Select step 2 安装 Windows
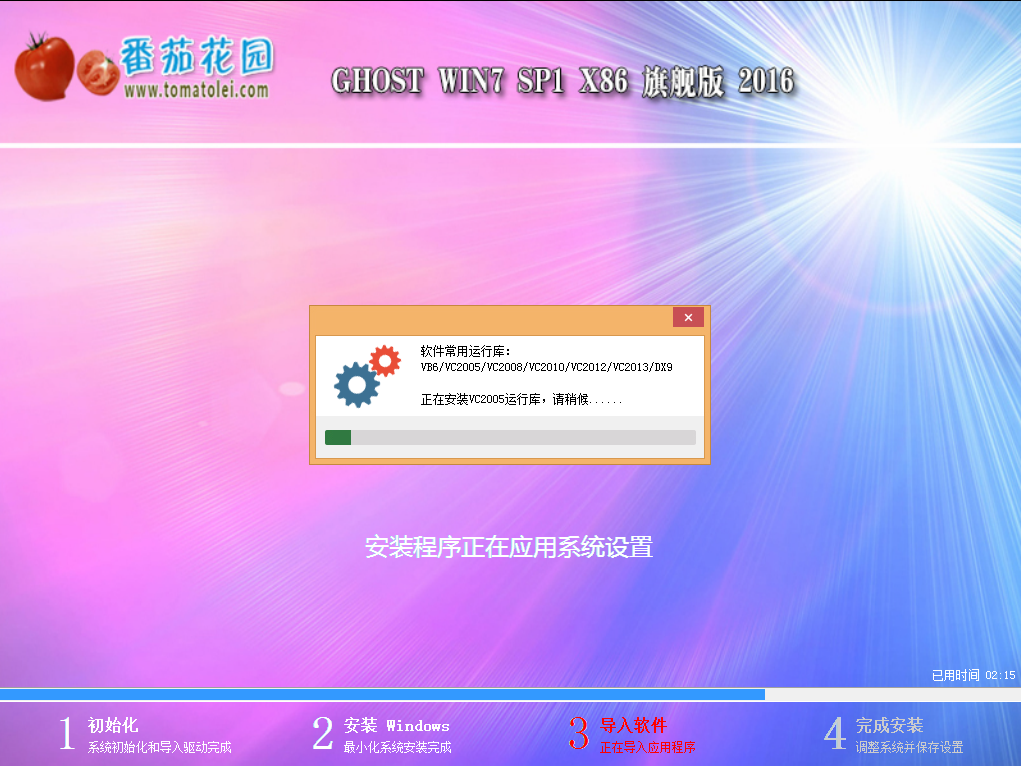 click(x=382, y=734)
